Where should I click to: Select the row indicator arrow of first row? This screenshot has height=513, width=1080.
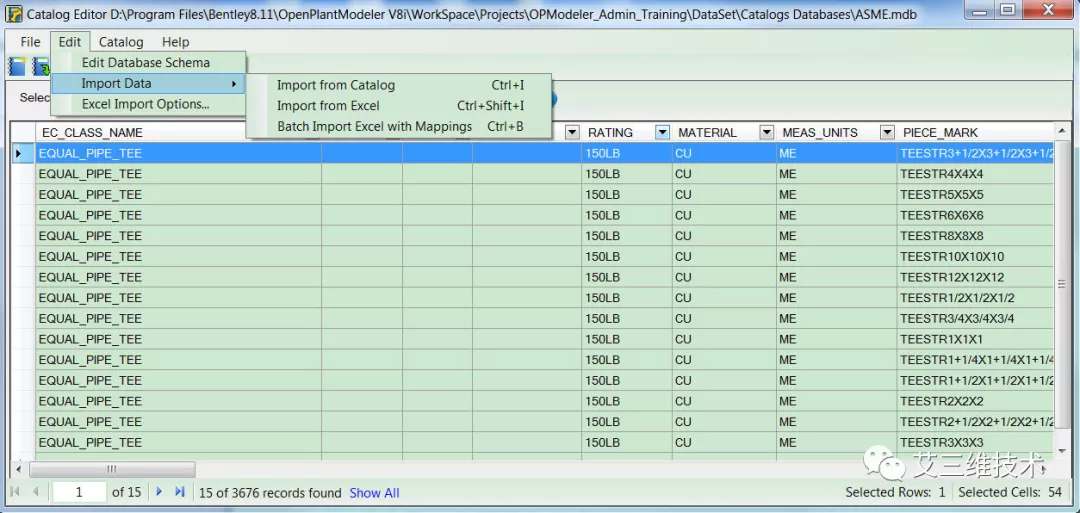tap(19, 153)
